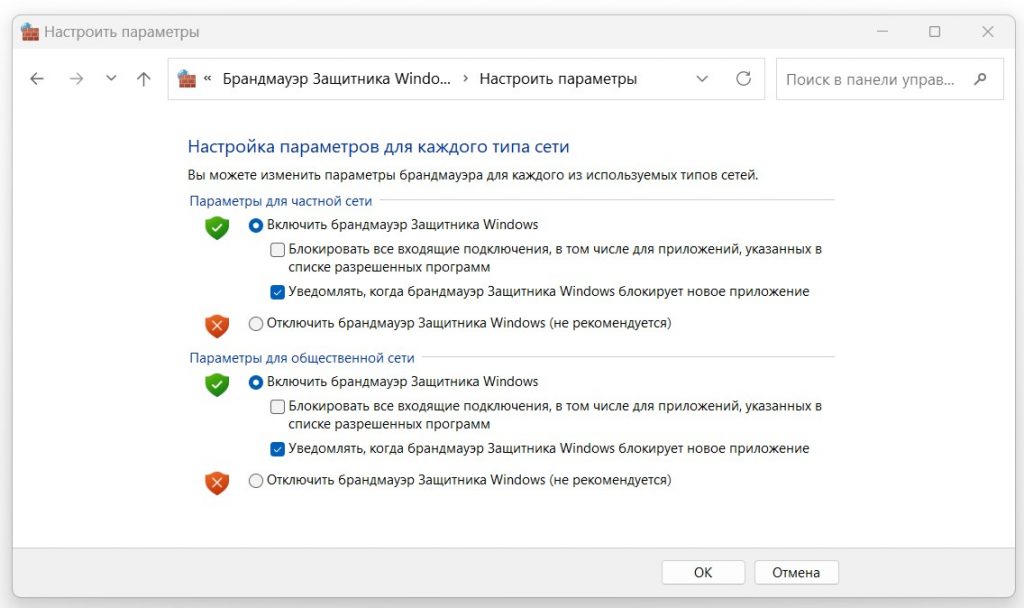Click heading Настройка параметров для каждого типа сети
Screen dimensions: 1024x608
click(x=378, y=147)
